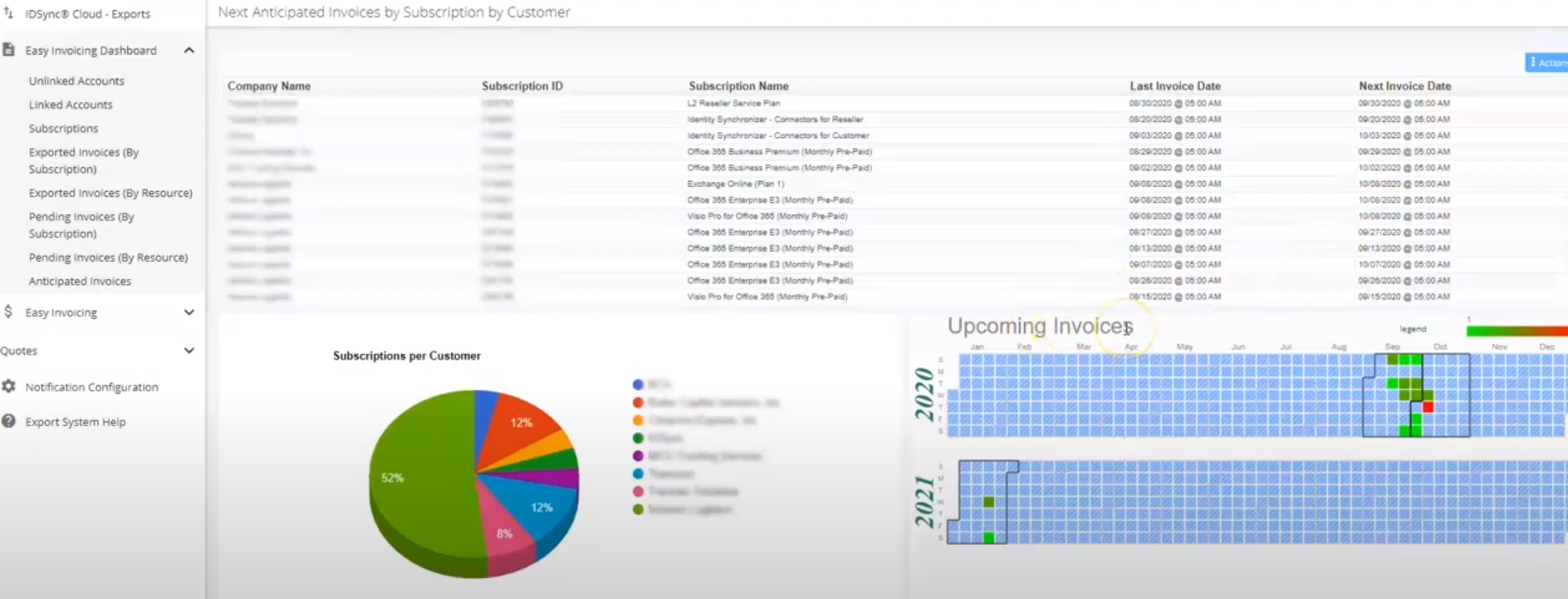1568x599 pixels.
Task: Click last invoice date "08/15/2020 @ 05:00 AM"
Action: click(x=1175, y=297)
